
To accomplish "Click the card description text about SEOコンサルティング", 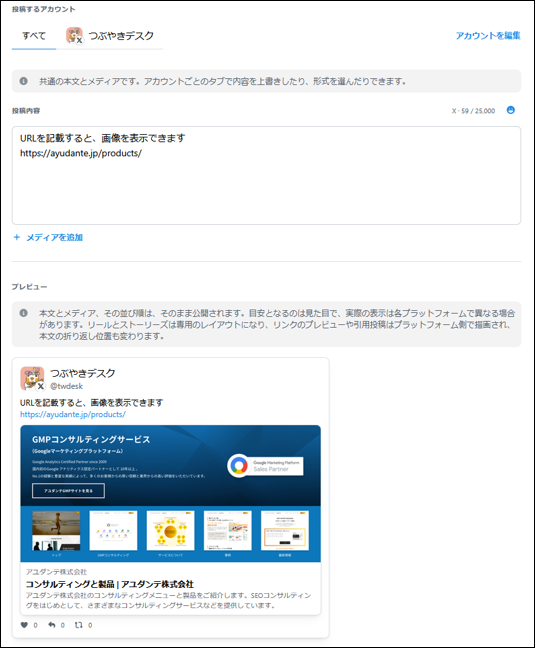I will [x=168, y=600].
